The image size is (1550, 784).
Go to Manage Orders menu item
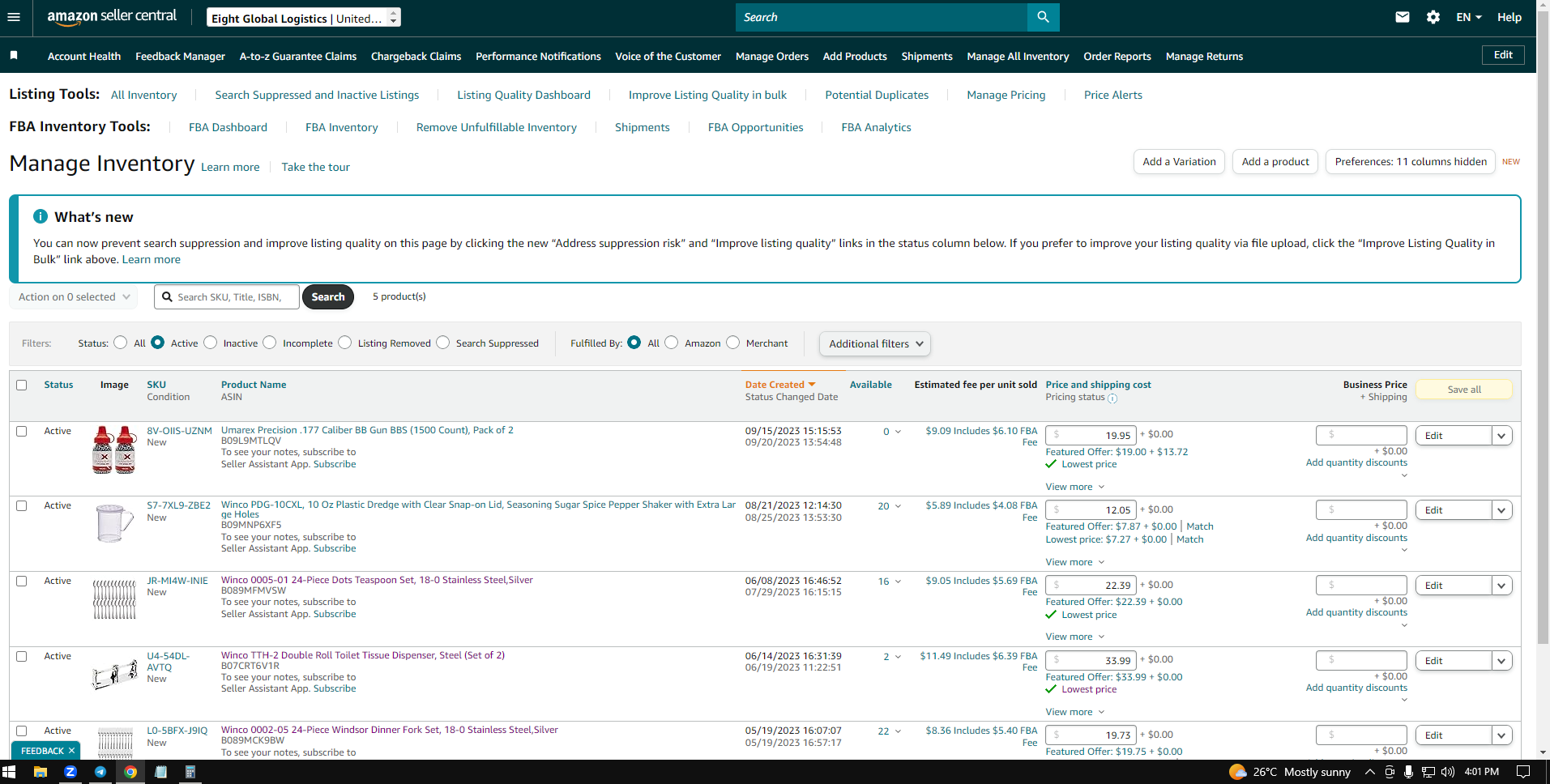pyautogui.click(x=772, y=56)
